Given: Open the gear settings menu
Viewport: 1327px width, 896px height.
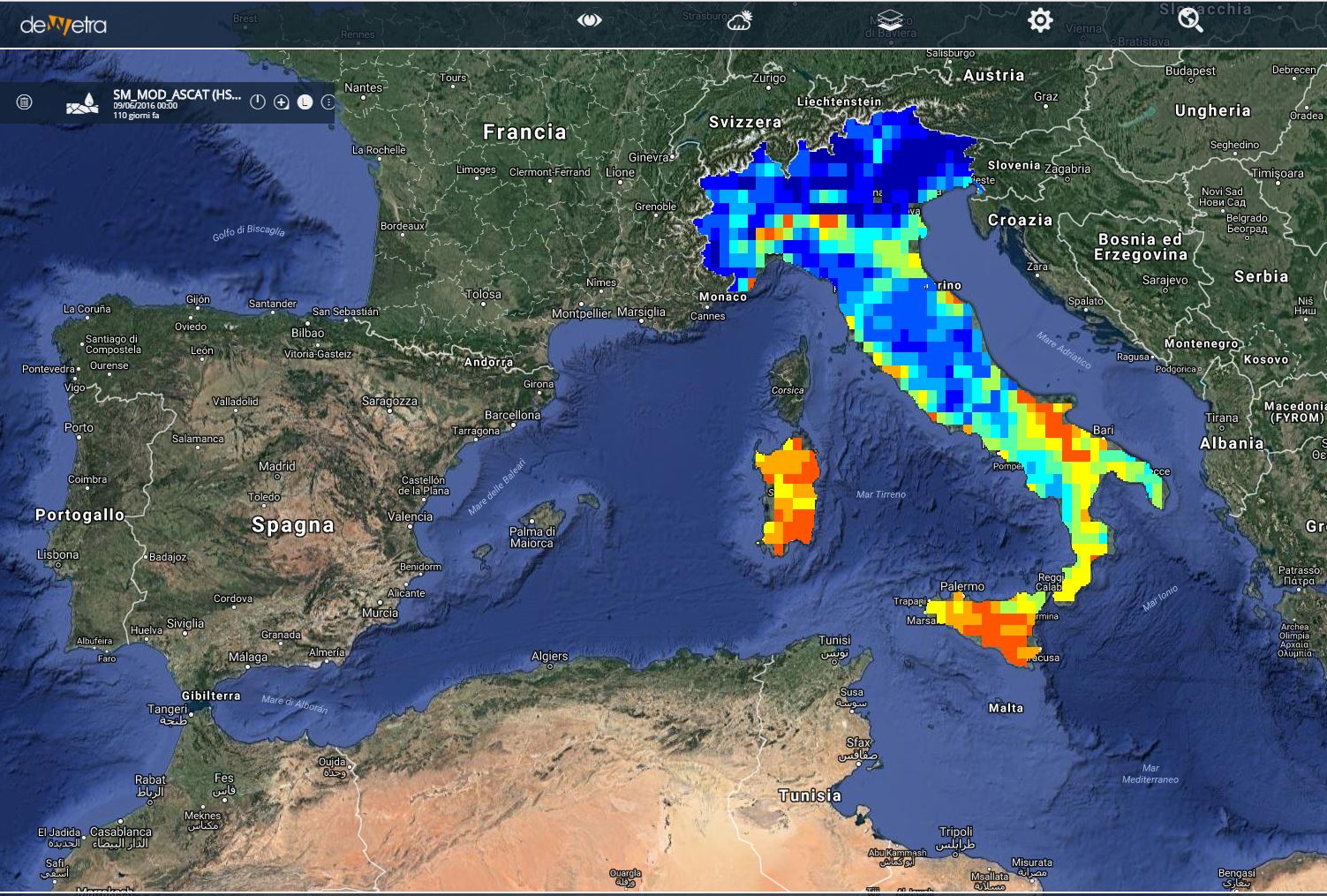Looking at the screenshot, I should 1040,20.
